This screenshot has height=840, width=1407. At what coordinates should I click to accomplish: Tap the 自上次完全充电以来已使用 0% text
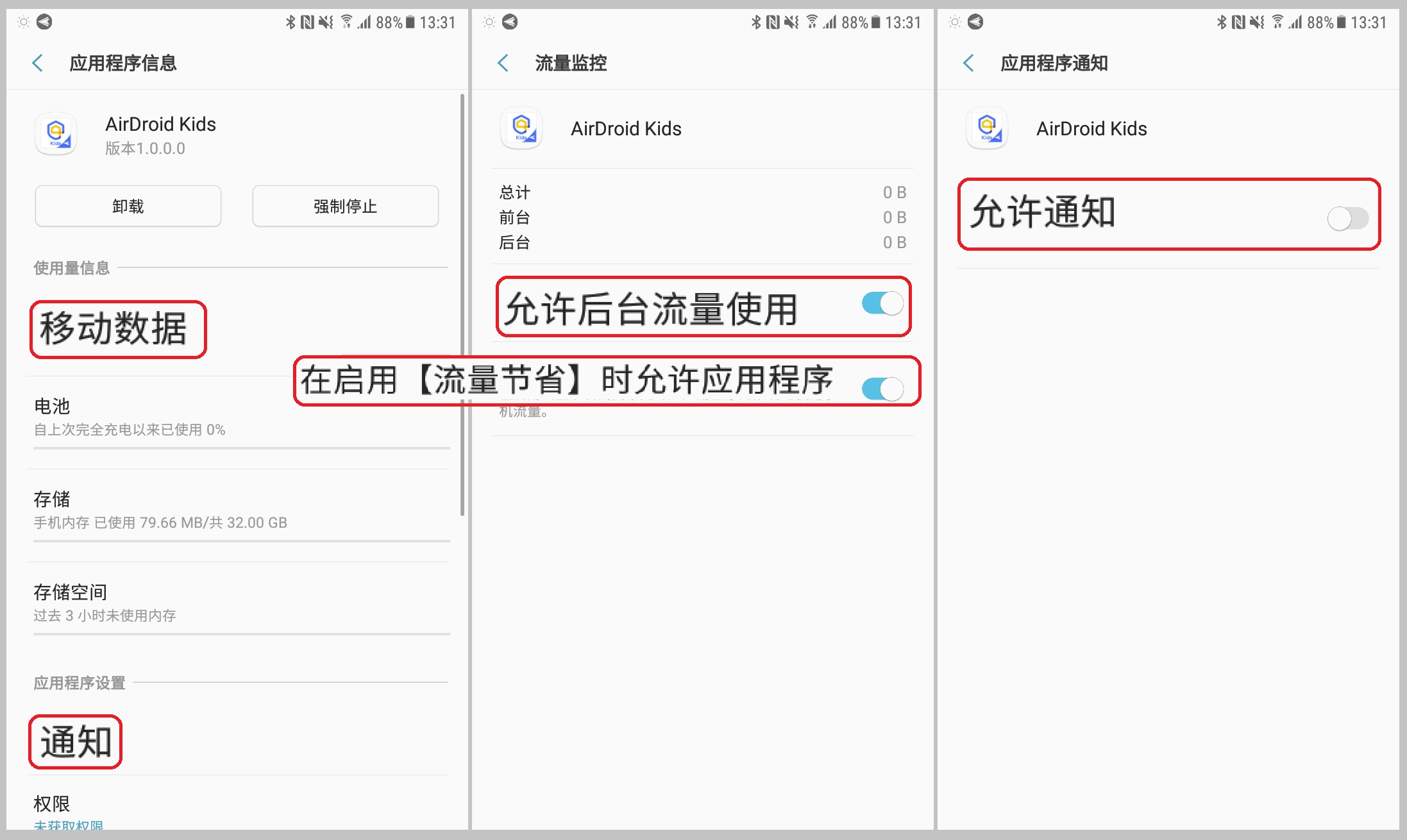[x=130, y=430]
